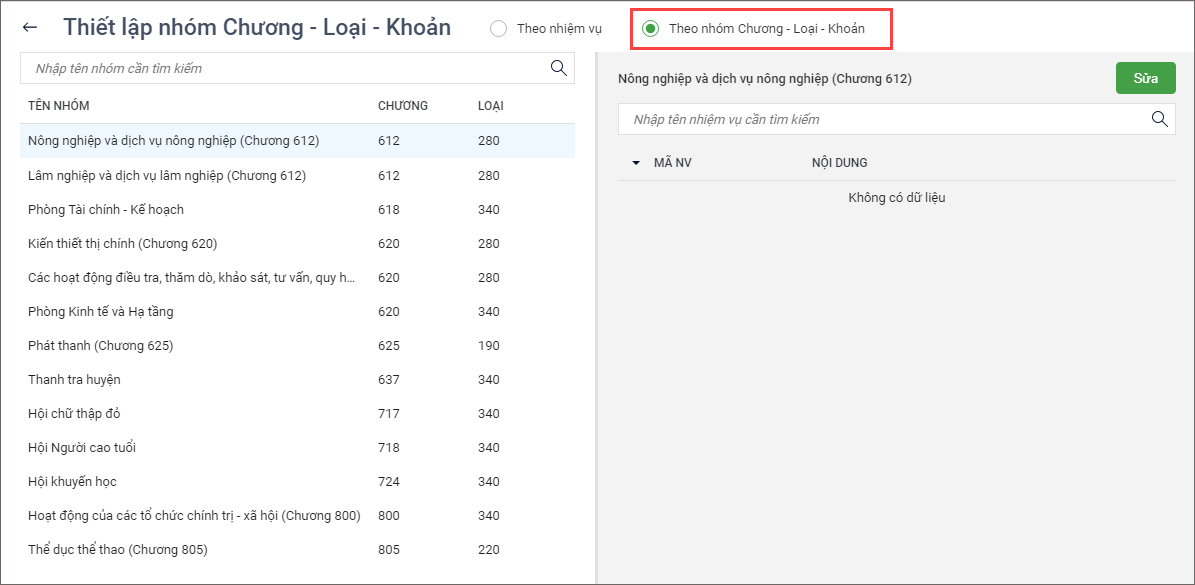Image resolution: width=1195 pixels, height=585 pixels.
Task: Choose "Kiến thiết thị chính (Chương 620)" row
Action: (x=123, y=244)
